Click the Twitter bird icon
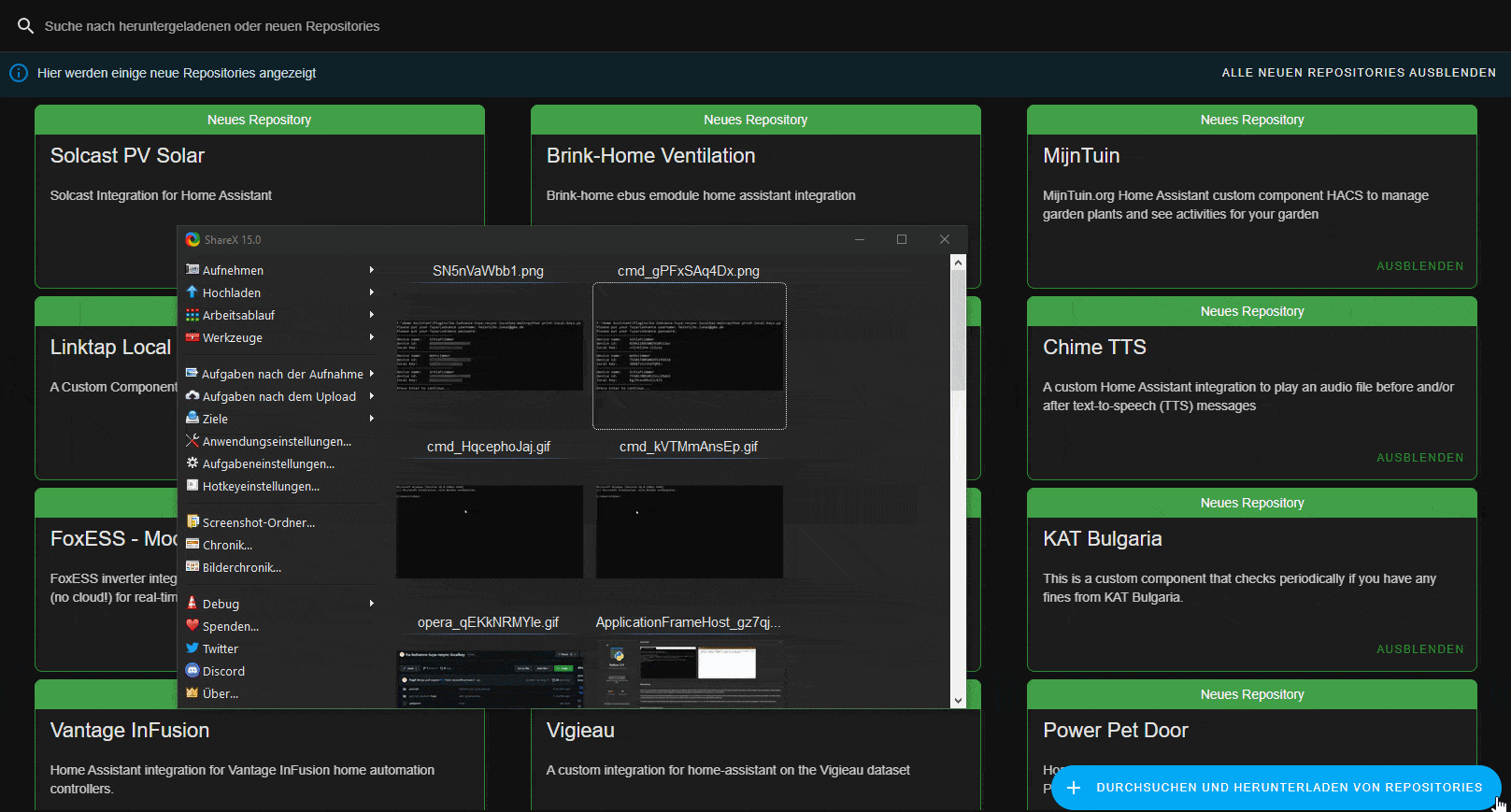 (192, 648)
